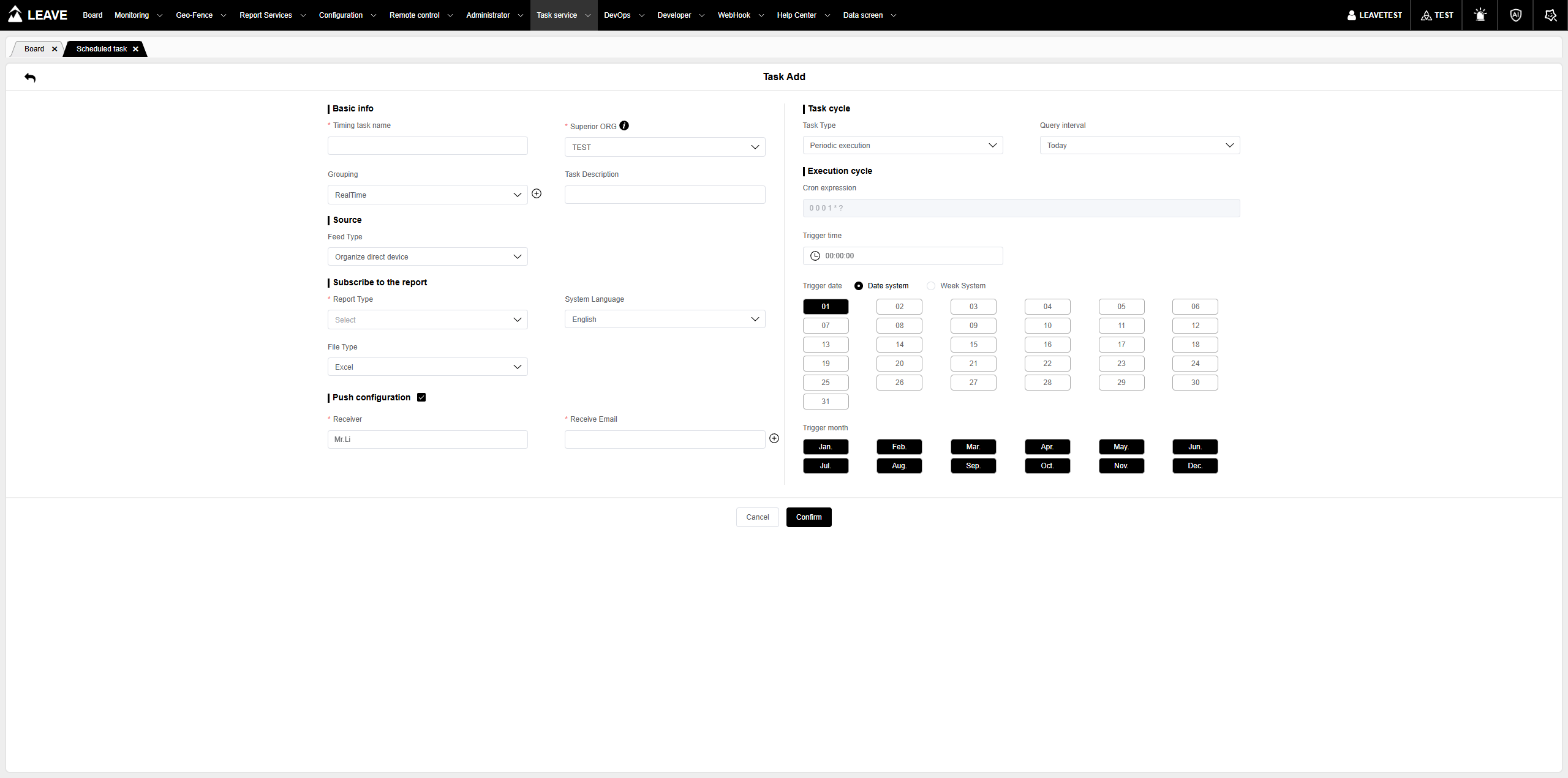1568x778 pixels.
Task: Click the LEAVE logo icon
Action: tap(16, 14)
